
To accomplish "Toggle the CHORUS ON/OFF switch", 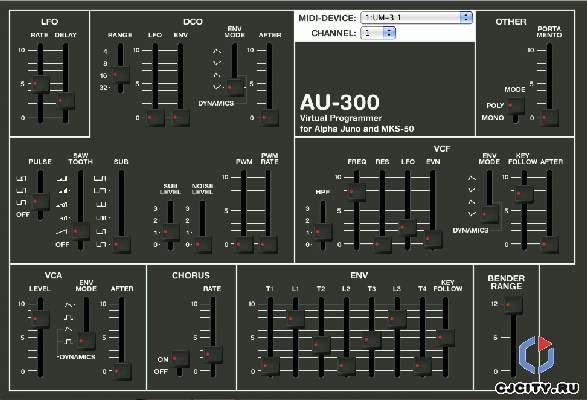I will click(180, 359).
